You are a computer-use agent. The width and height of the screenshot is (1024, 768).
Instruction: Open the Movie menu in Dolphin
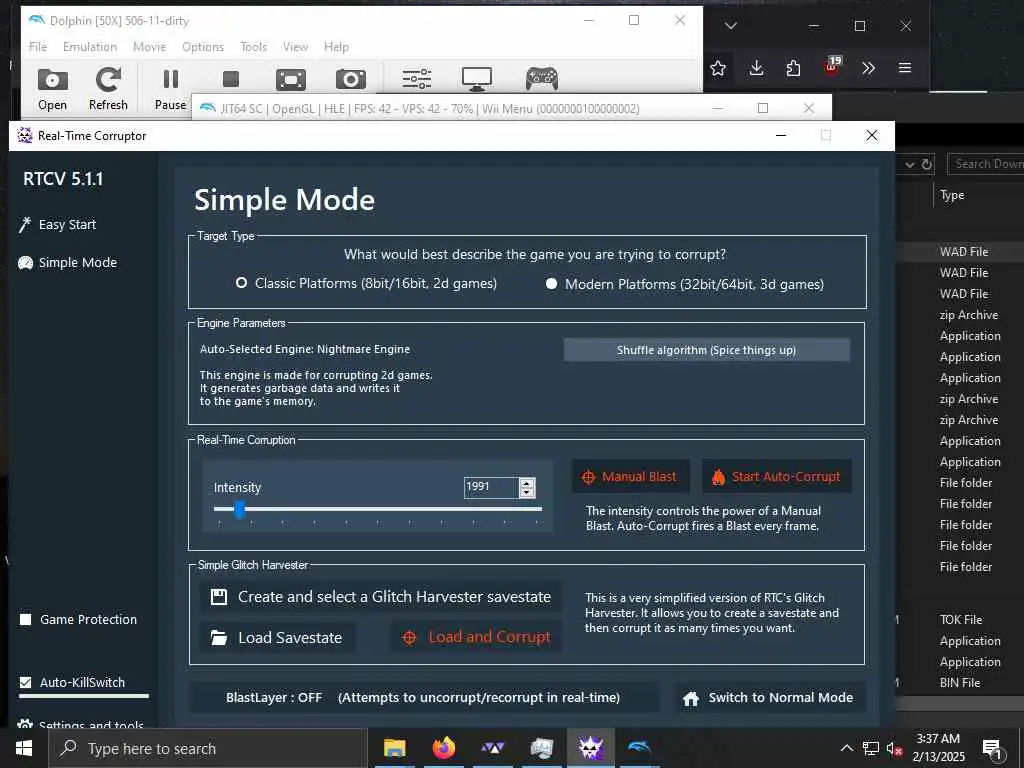[x=150, y=47]
